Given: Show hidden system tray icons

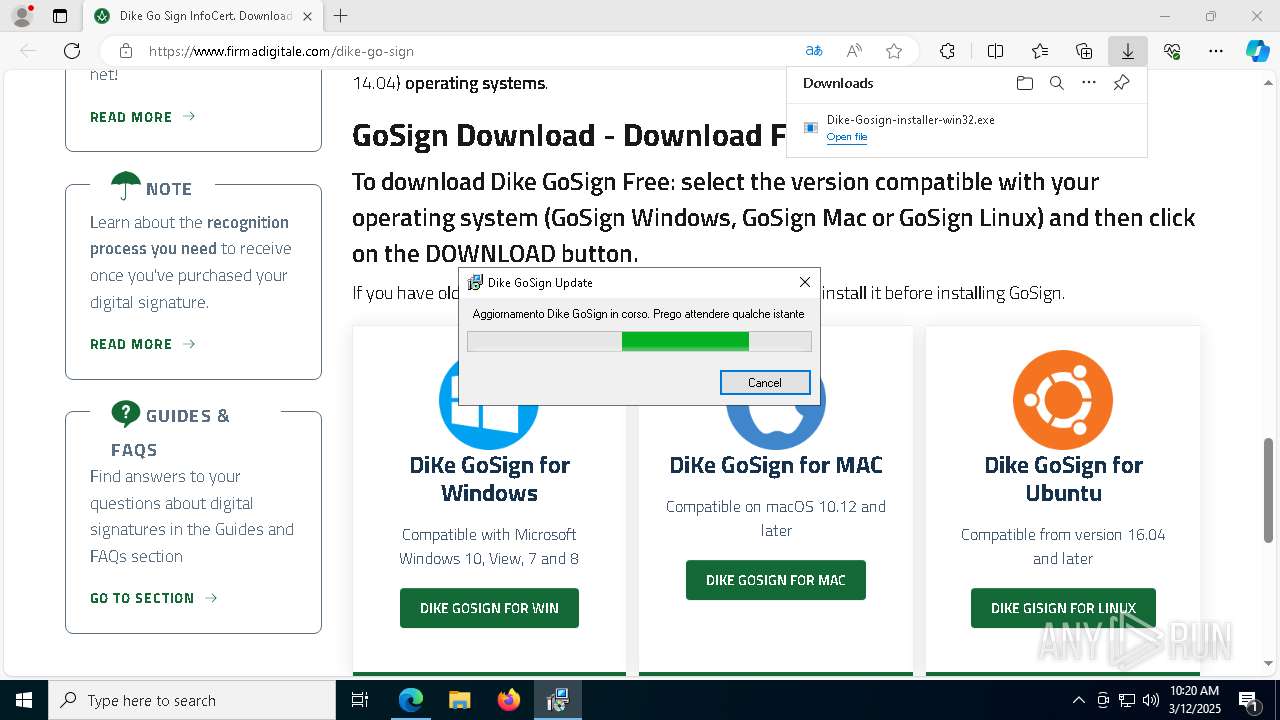Looking at the screenshot, I should click(x=1078, y=700).
